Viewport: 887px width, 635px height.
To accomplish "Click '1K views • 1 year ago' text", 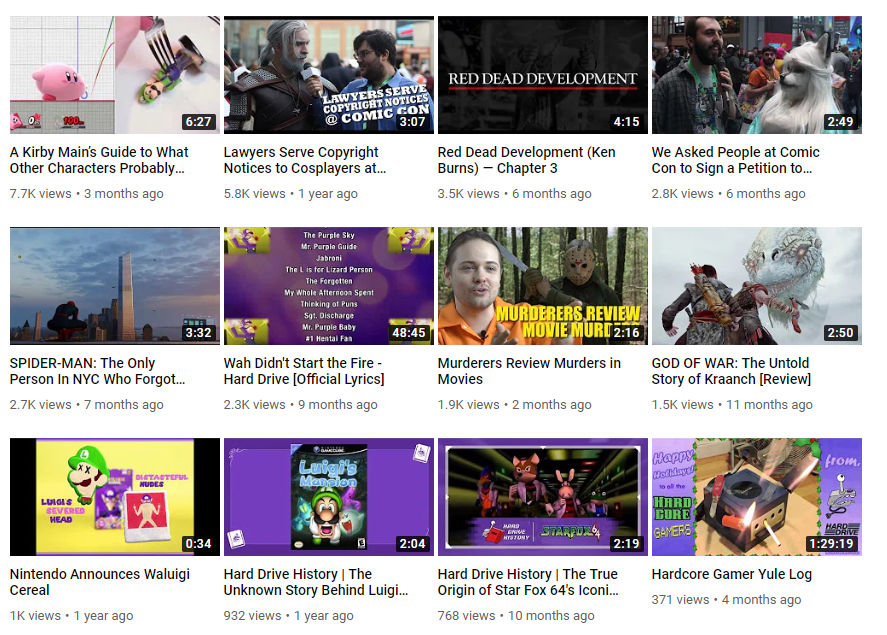I will point(71,615).
